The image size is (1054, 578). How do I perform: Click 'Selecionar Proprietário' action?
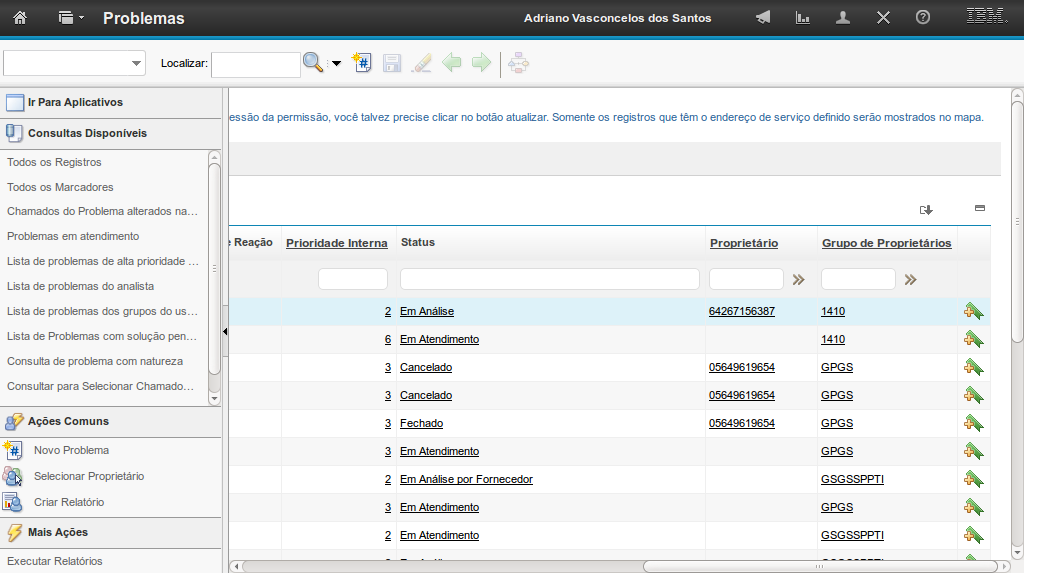click(89, 477)
